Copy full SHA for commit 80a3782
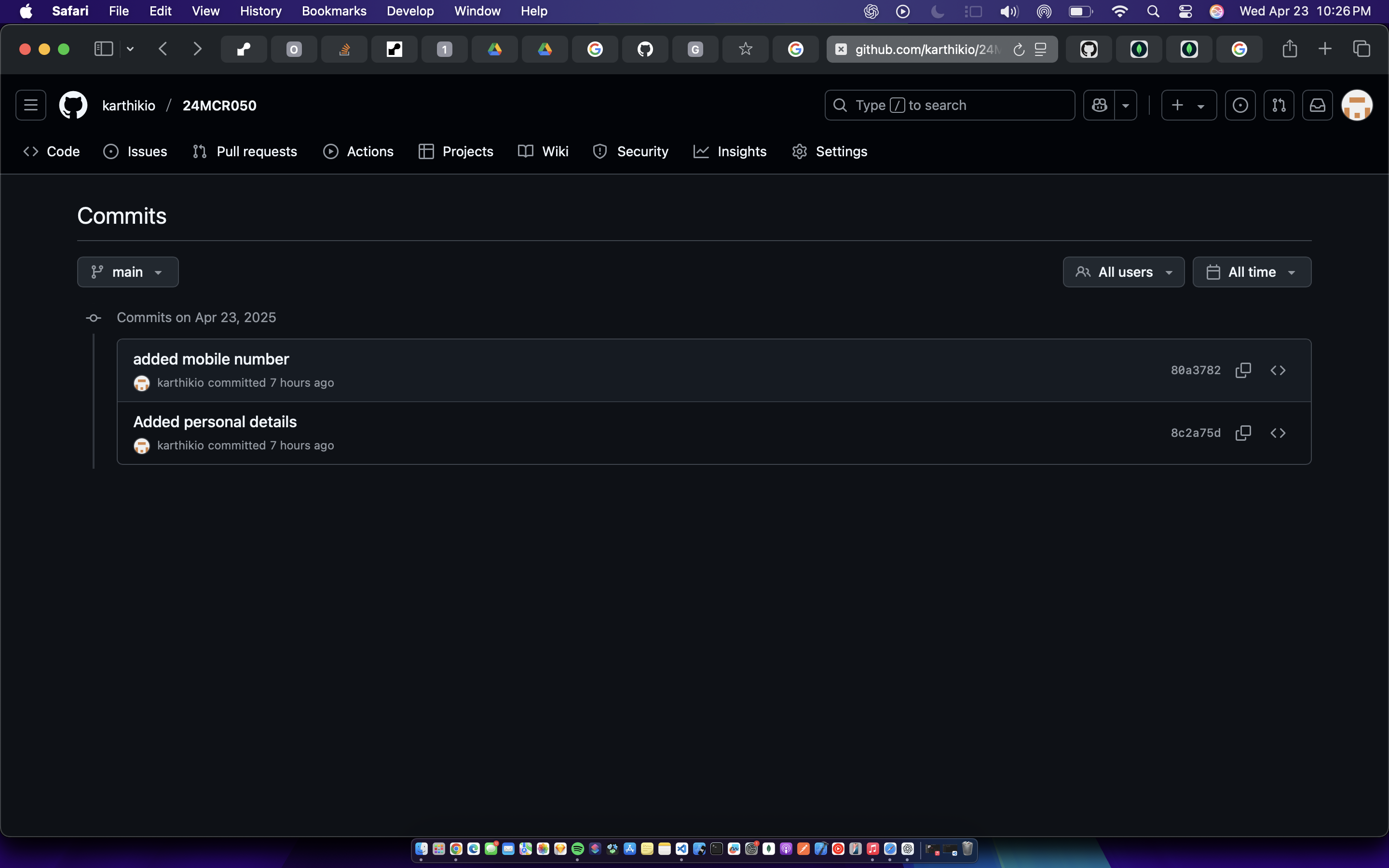Screen dimensions: 1389x868 tap(1243, 370)
